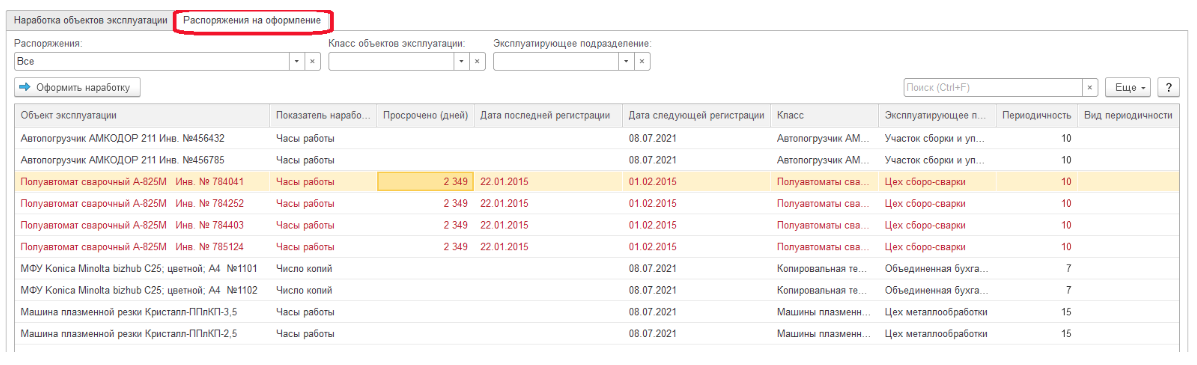Clear the search box with x

click(x=1090, y=87)
